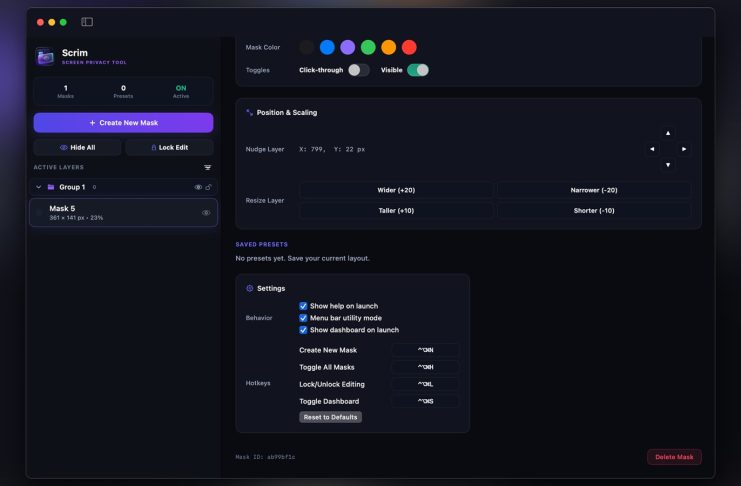The height and width of the screenshot is (486, 741).
Task: Toggle Group 1 visibility eye
Action: point(198,187)
